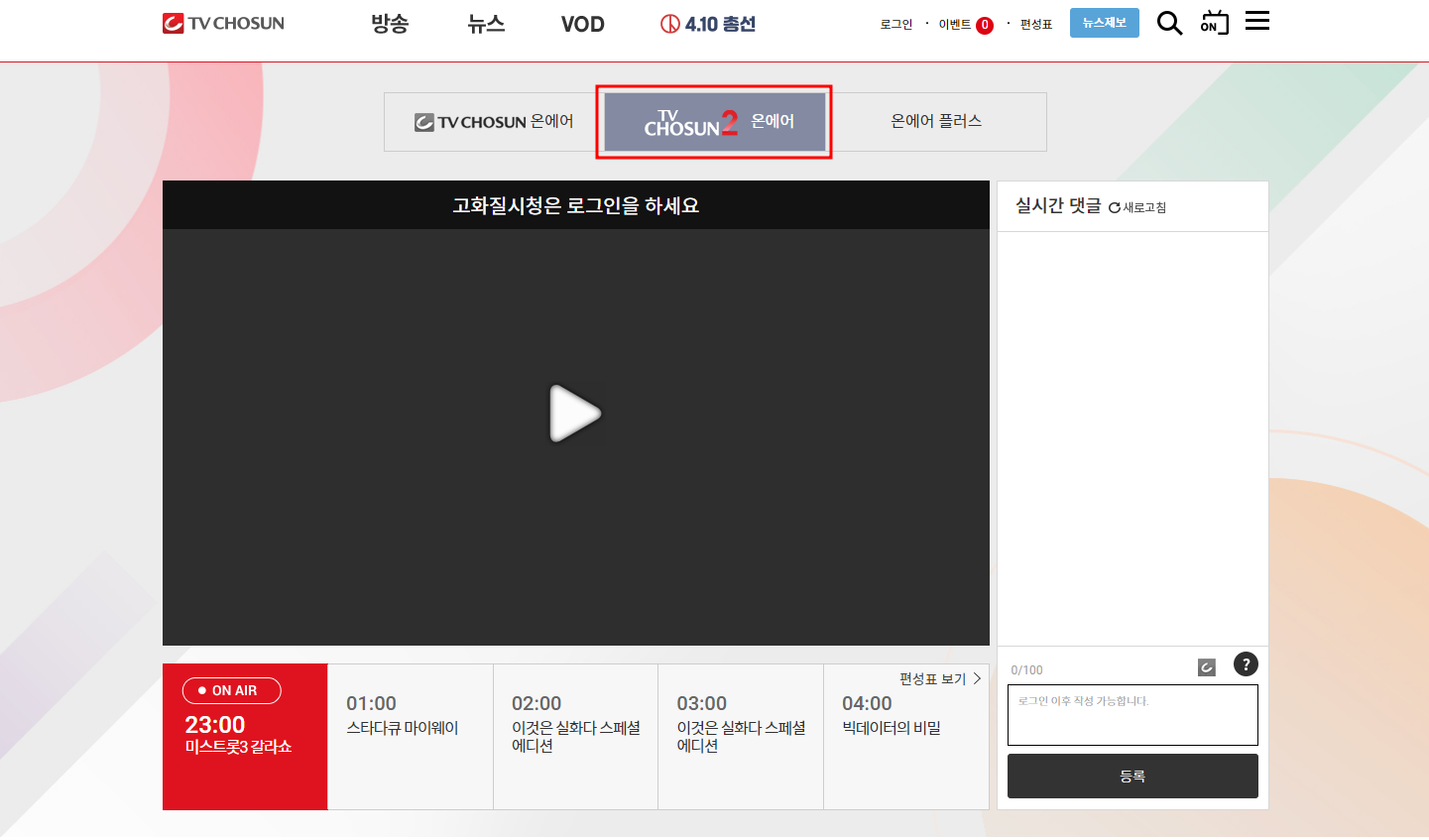The width and height of the screenshot is (1429, 840).
Task: Open the VOD menu
Action: coord(582,24)
